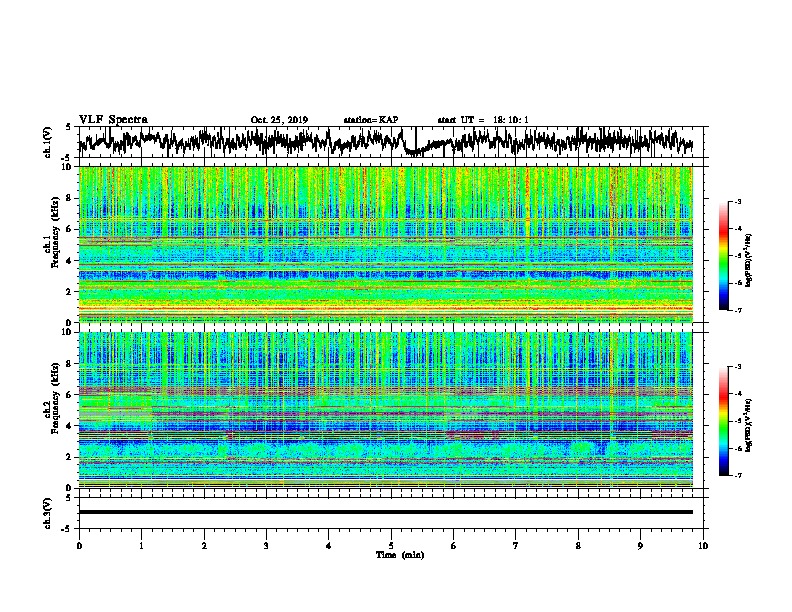The image size is (792, 612).
Task: Click the "ch.3(V)" axis label
Action: pos(48,513)
